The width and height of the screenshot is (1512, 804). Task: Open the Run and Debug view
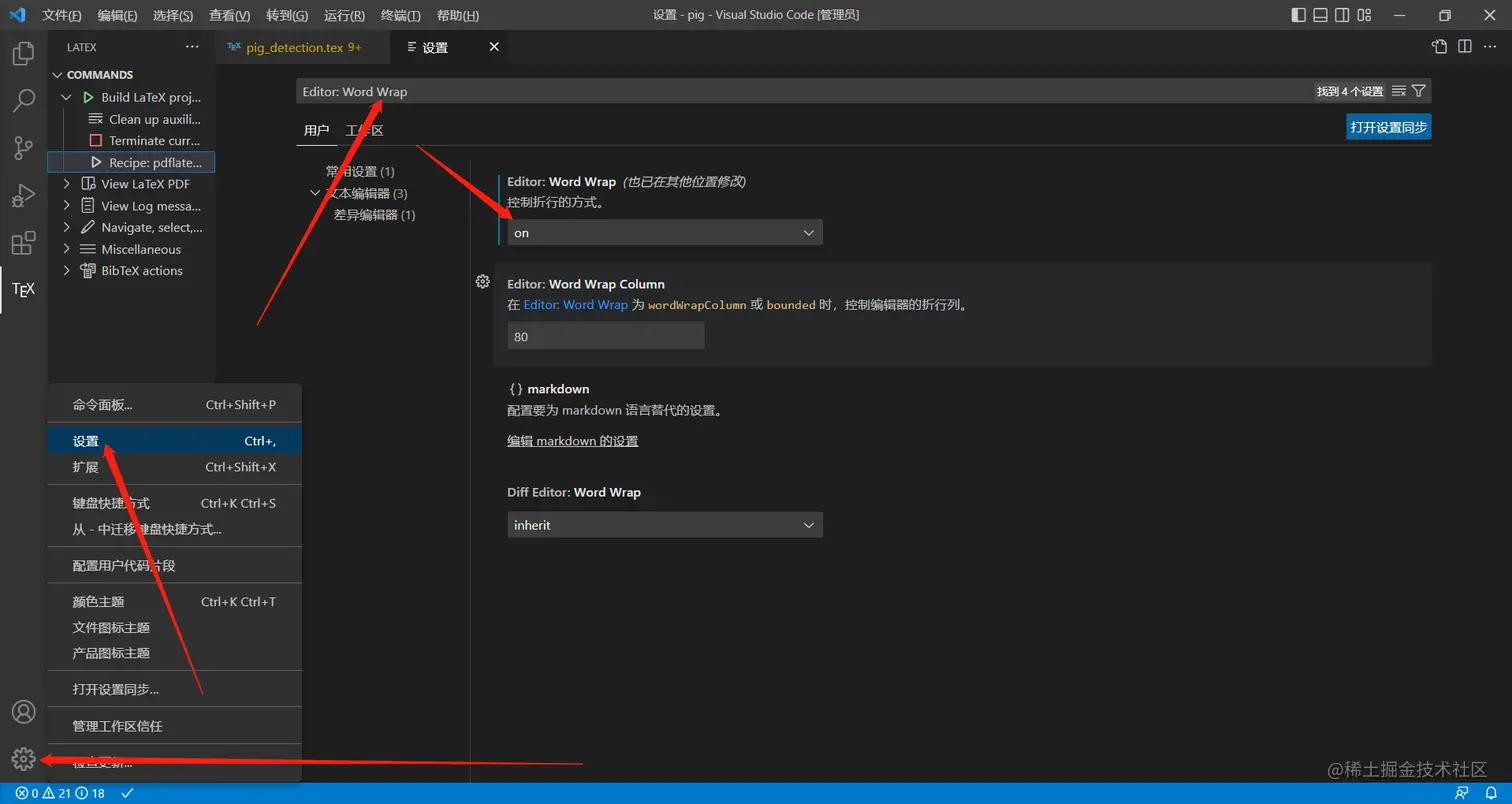tap(23, 195)
